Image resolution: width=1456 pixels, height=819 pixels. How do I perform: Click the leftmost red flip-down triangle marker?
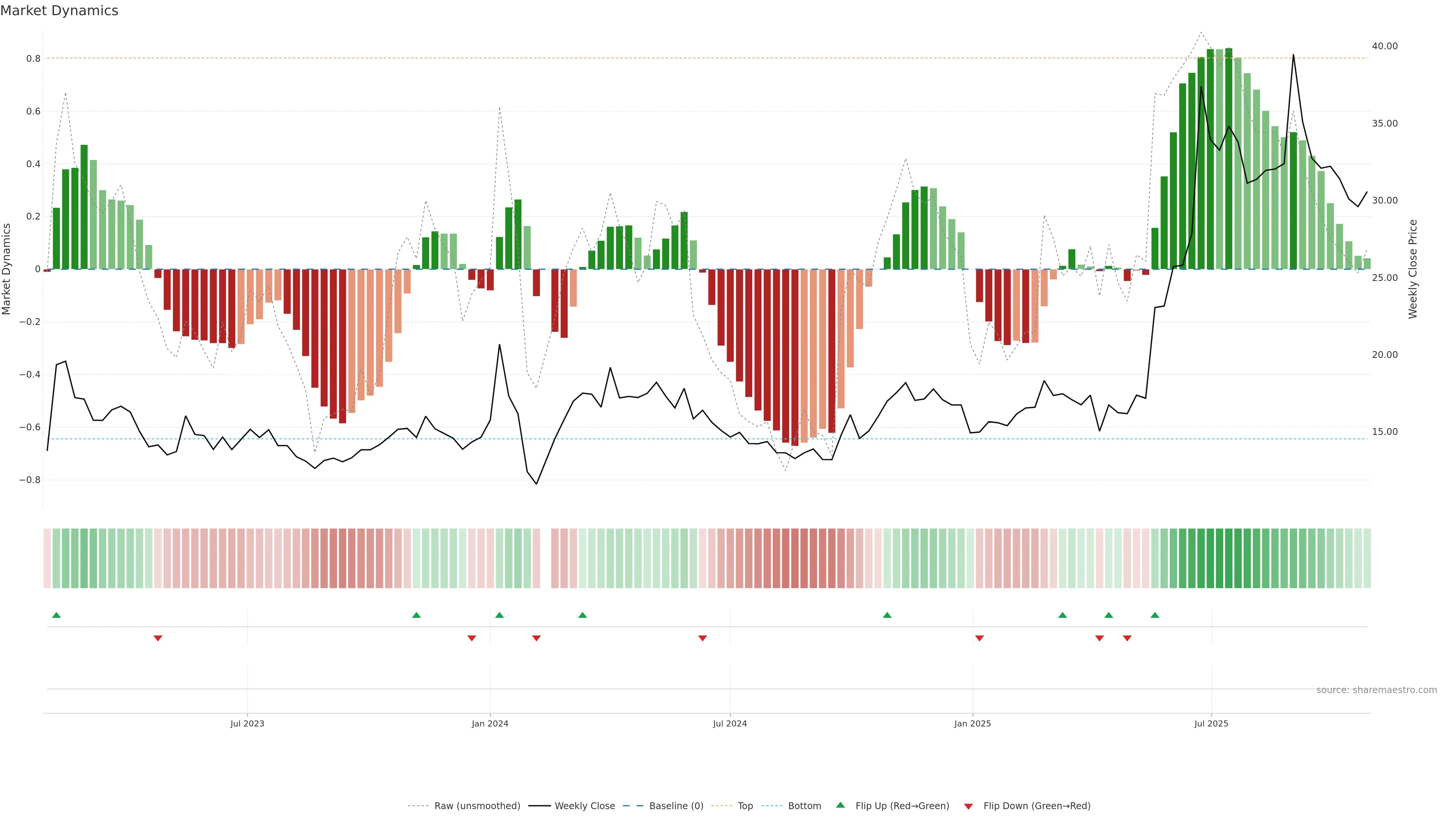[158, 638]
